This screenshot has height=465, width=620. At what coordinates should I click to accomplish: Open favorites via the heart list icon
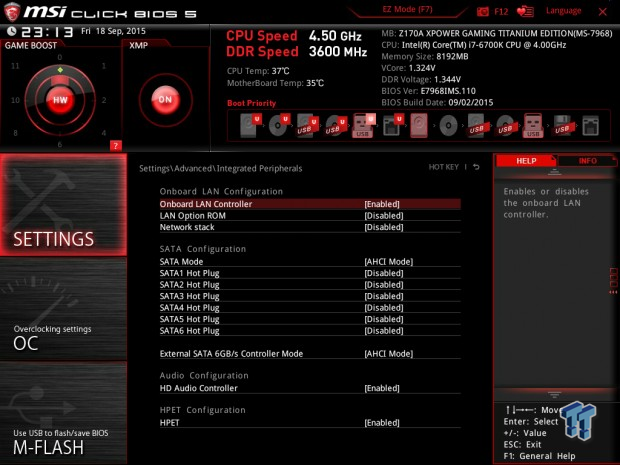[x=525, y=11]
